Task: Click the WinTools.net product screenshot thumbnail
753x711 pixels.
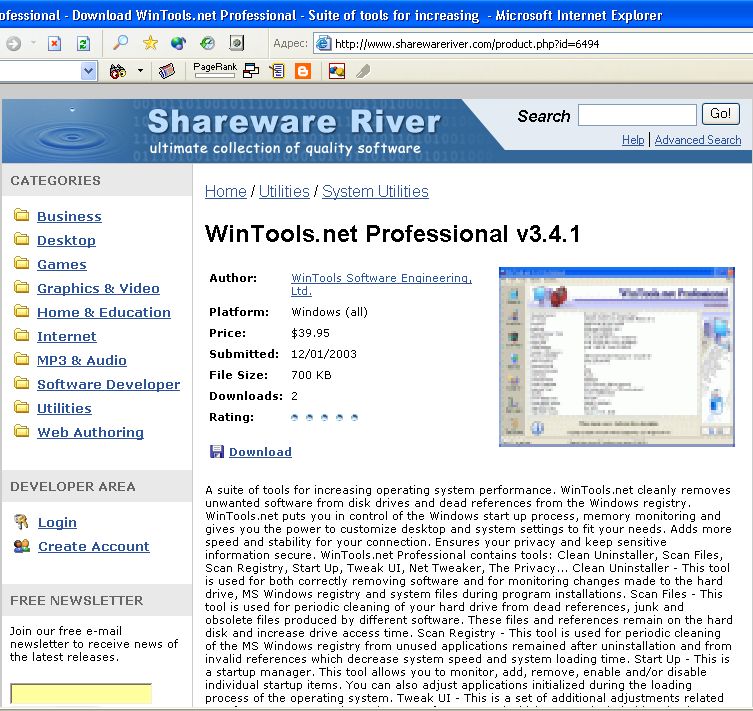Action: (617, 357)
